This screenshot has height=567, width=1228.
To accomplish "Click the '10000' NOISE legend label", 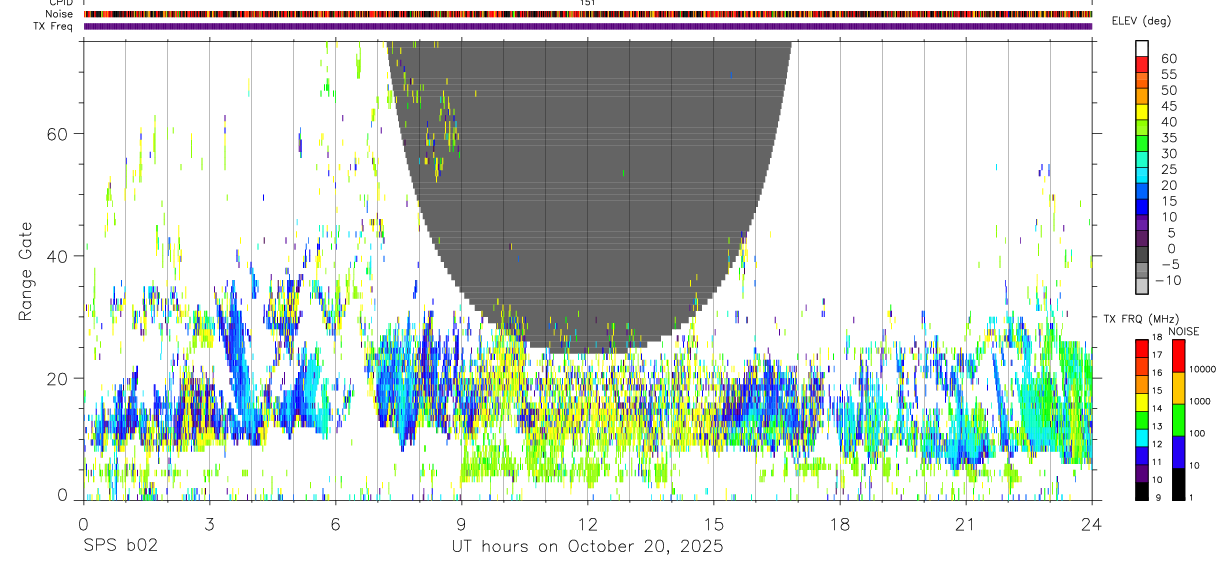I will tap(1202, 369).
